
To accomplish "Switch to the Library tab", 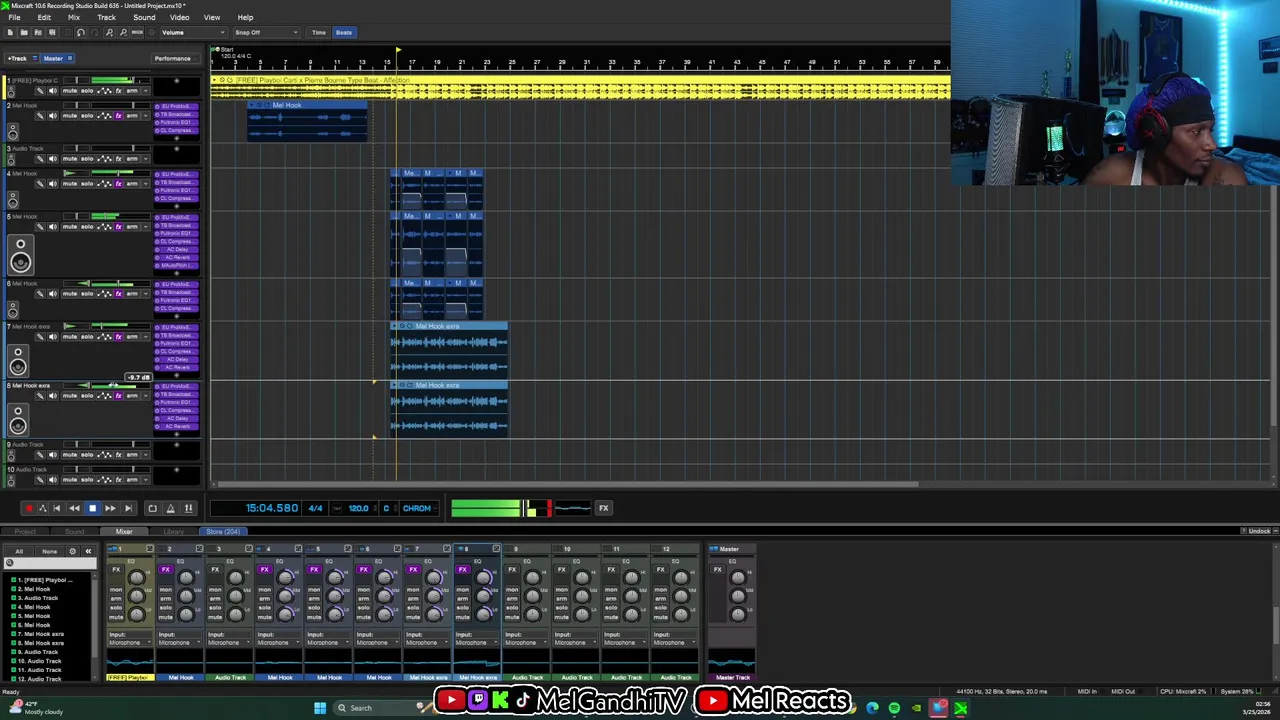I will pyautogui.click(x=173, y=532).
